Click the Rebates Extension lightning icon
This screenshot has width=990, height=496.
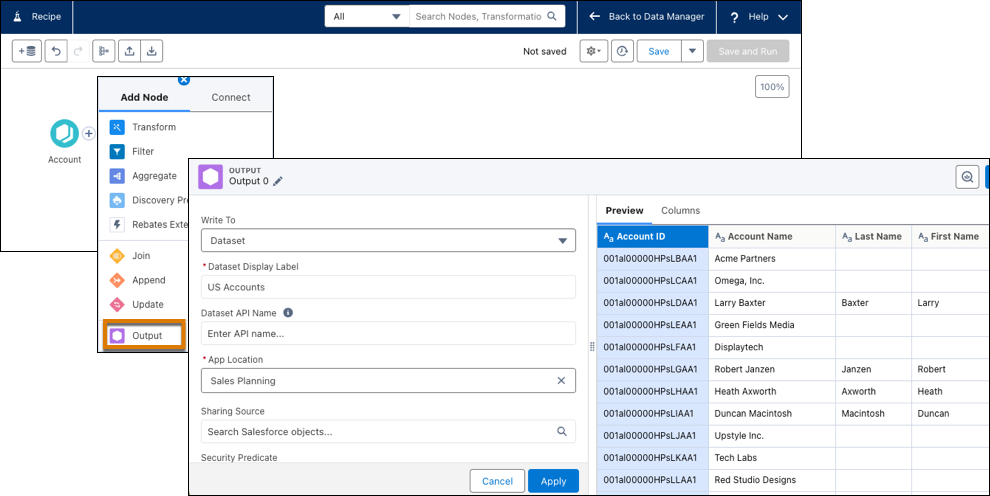point(117,225)
